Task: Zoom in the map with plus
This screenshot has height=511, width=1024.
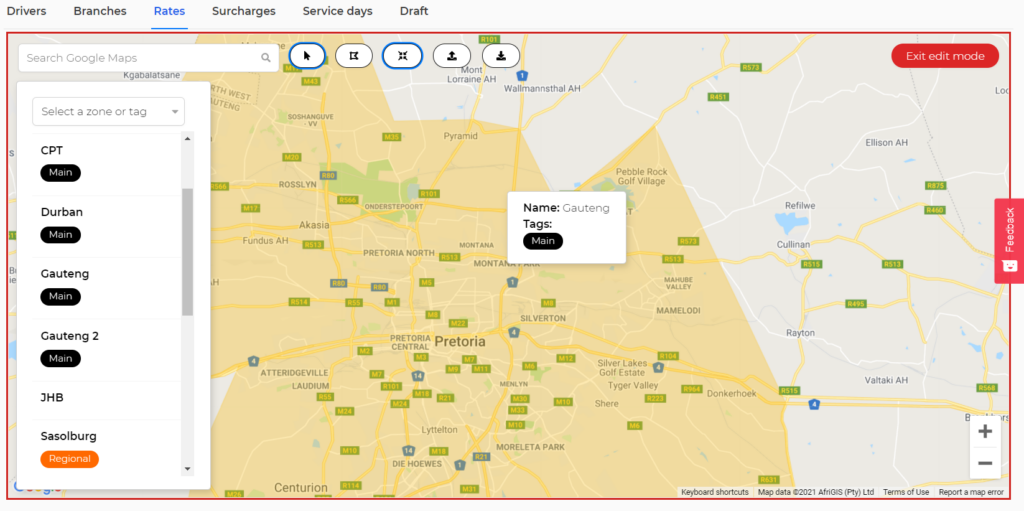Action: tap(985, 431)
